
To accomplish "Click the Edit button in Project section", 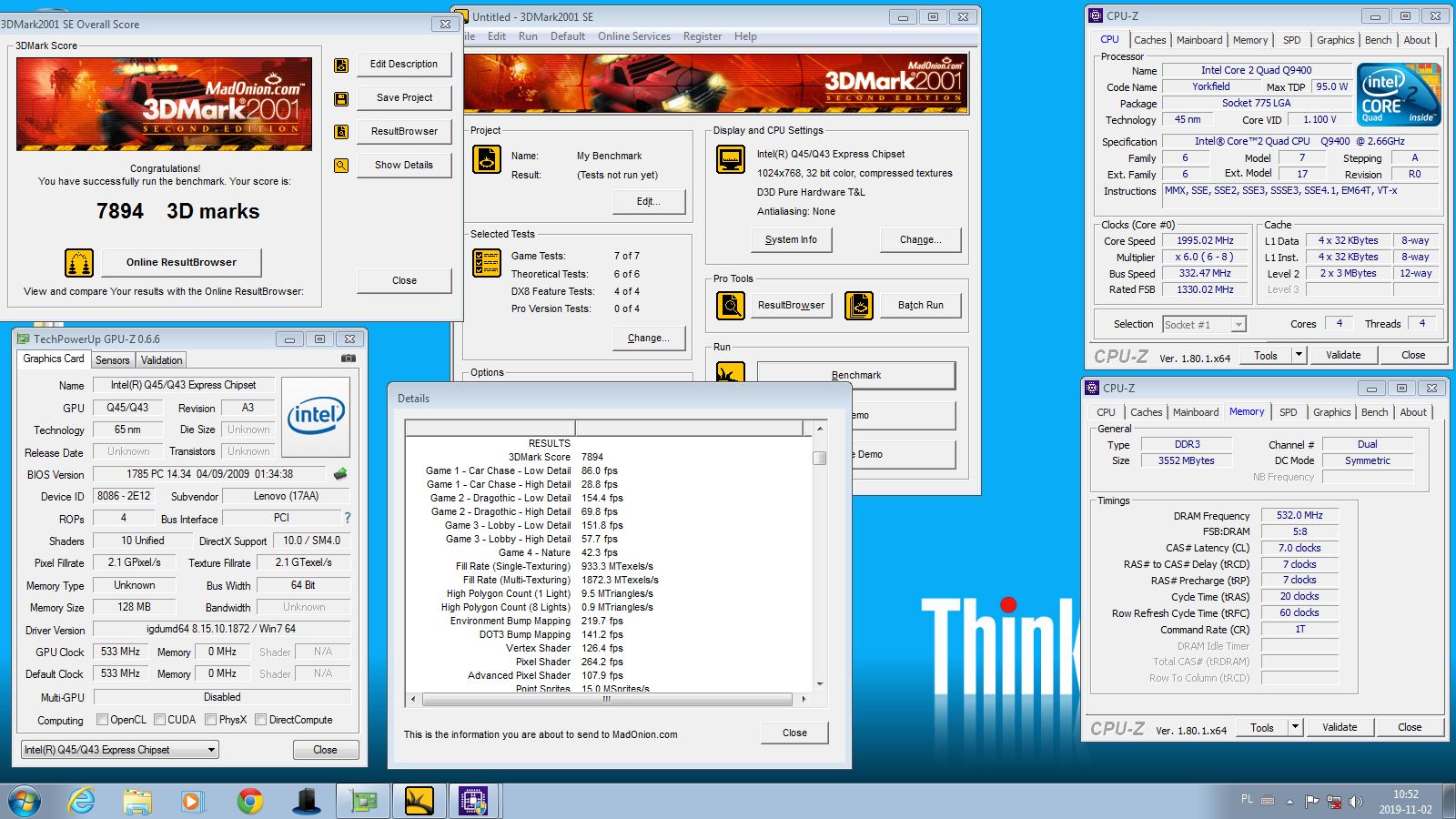I will [x=649, y=201].
